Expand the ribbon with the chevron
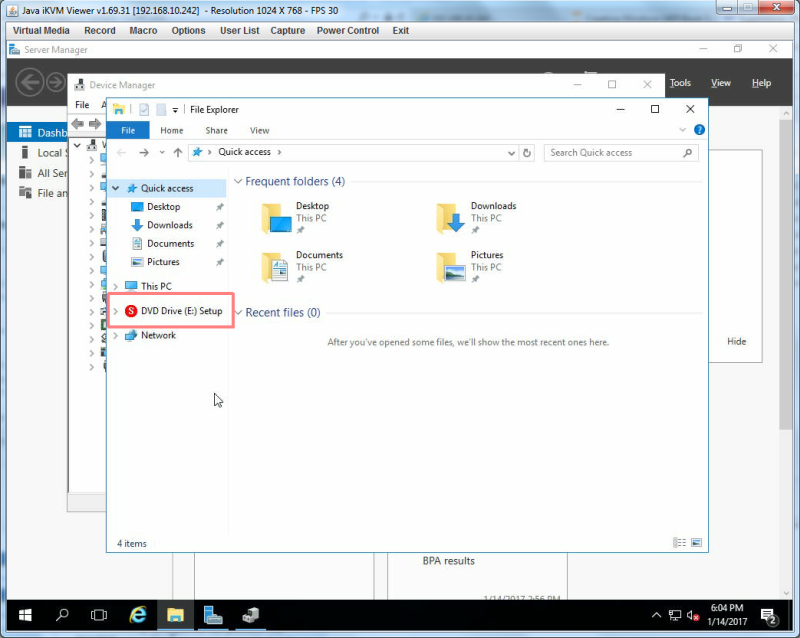The height and width of the screenshot is (638, 800). click(x=682, y=130)
